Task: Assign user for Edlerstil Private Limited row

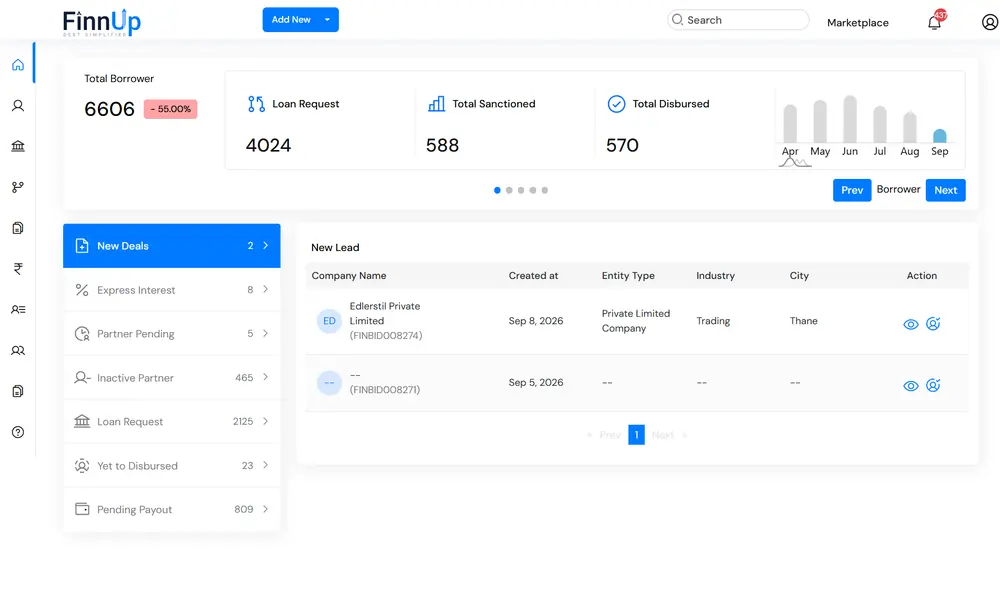Action: pos(933,324)
